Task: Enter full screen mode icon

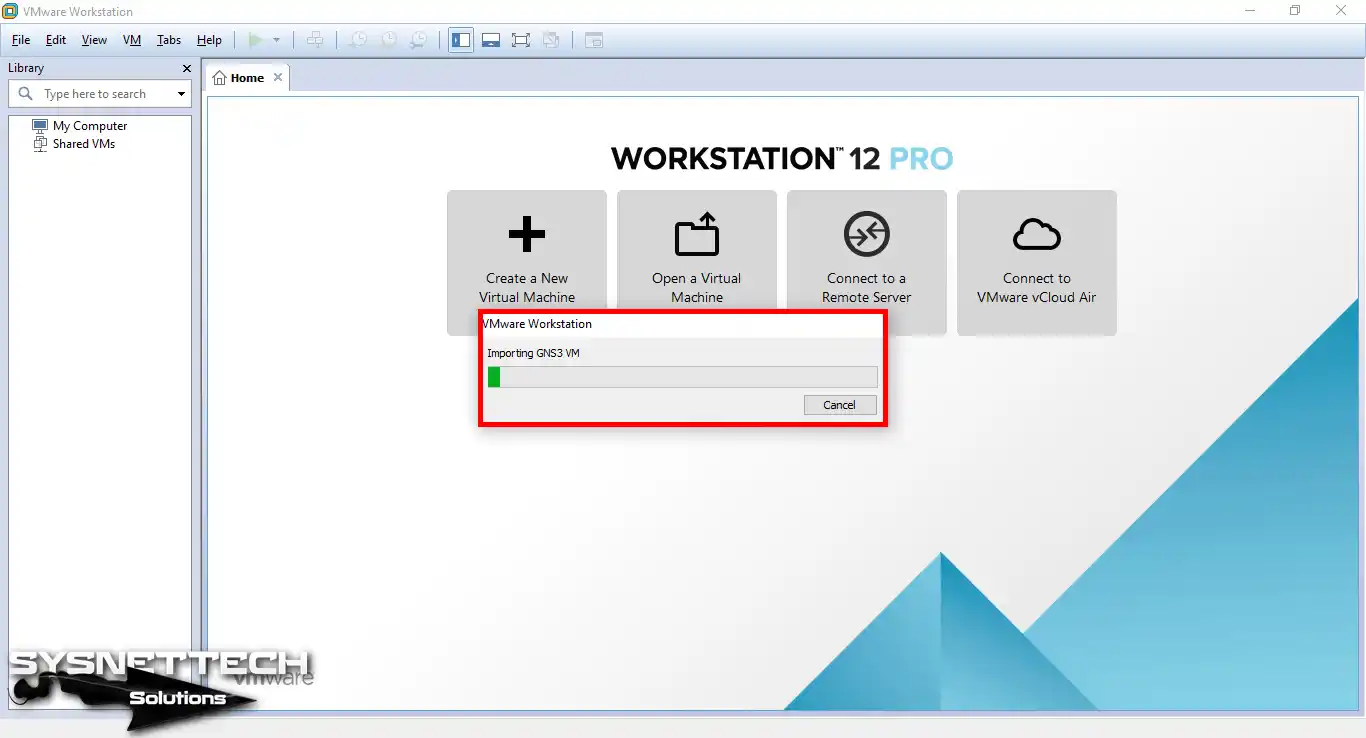Action: (x=521, y=40)
